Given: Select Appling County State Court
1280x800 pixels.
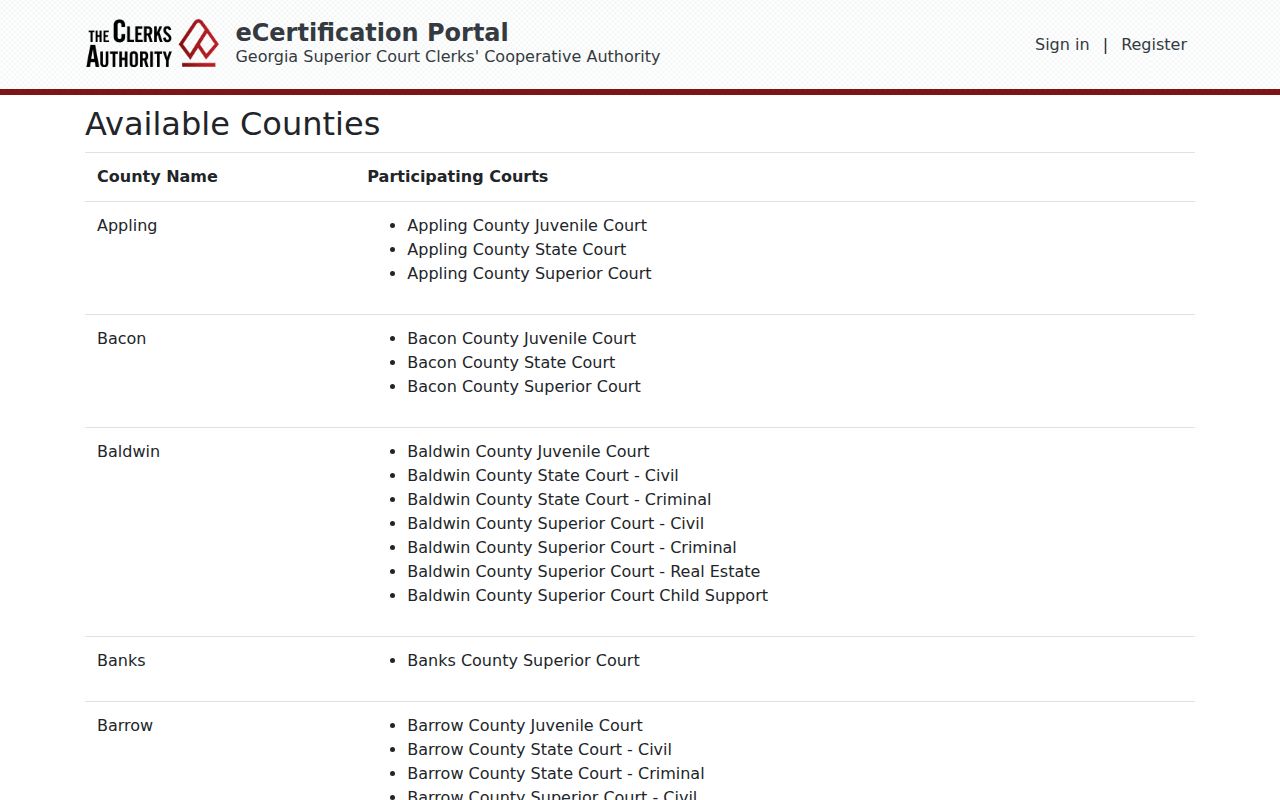Looking at the screenshot, I should pyautogui.click(x=517, y=249).
